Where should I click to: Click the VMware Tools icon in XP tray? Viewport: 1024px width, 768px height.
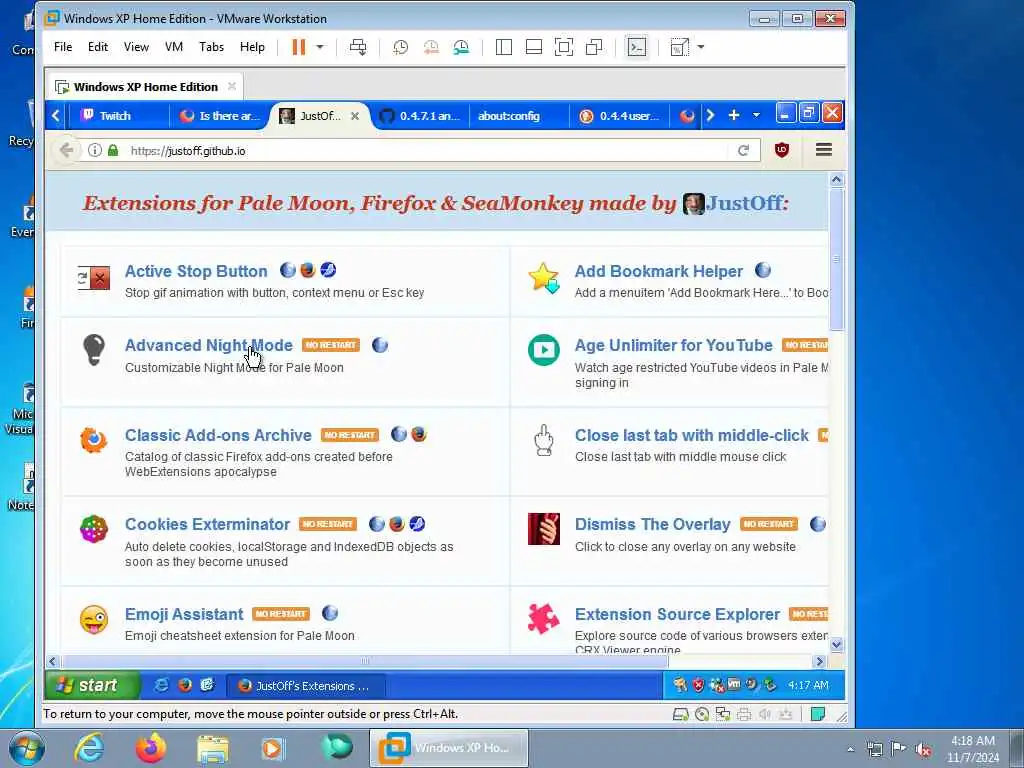click(x=734, y=684)
